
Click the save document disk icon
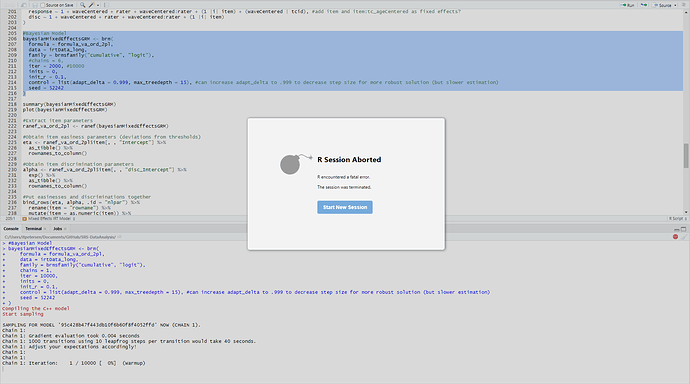point(34,5)
